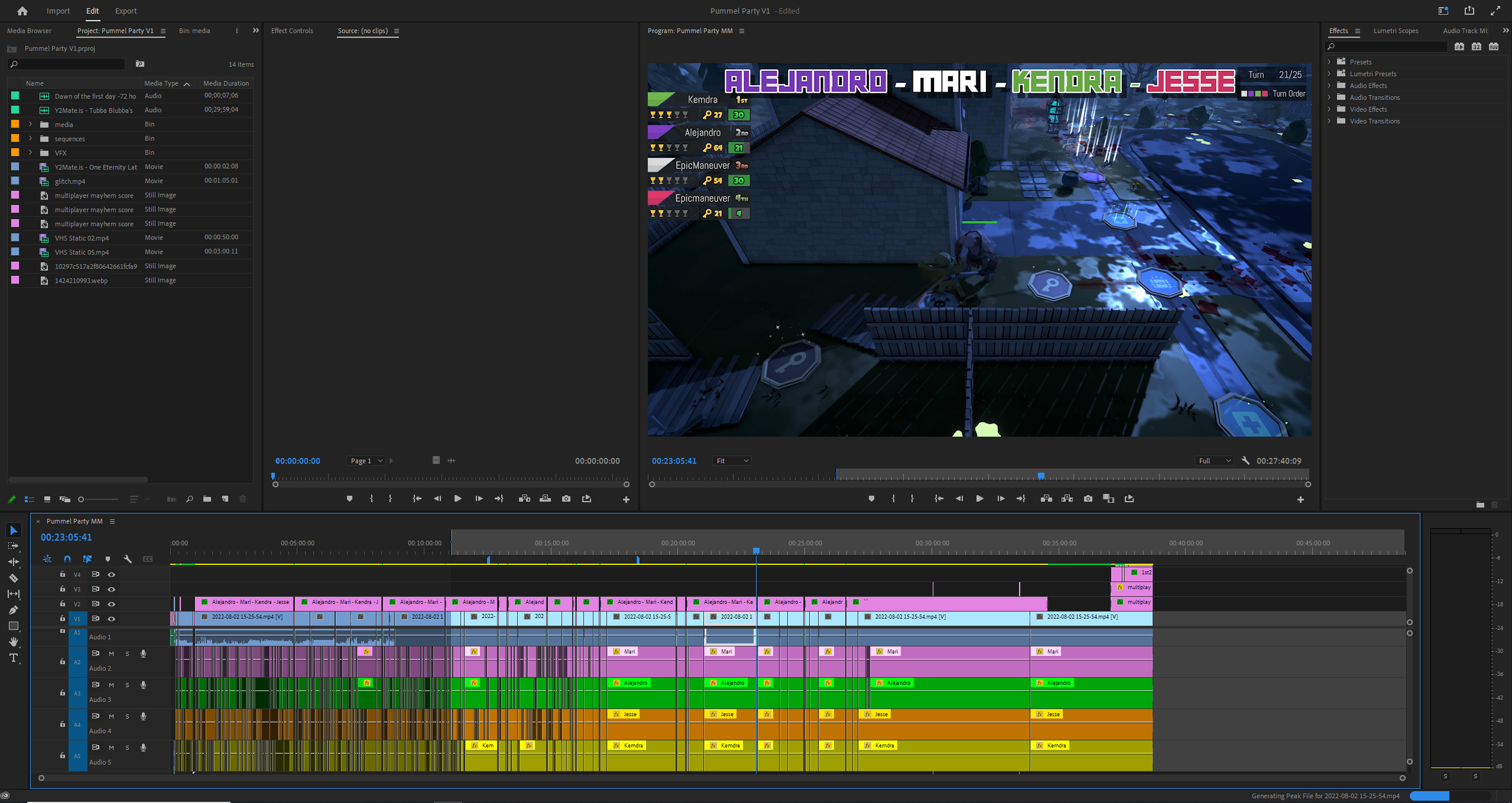
Task: Toggle V3 track visibility eye
Action: pyautogui.click(x=111, y=589)
